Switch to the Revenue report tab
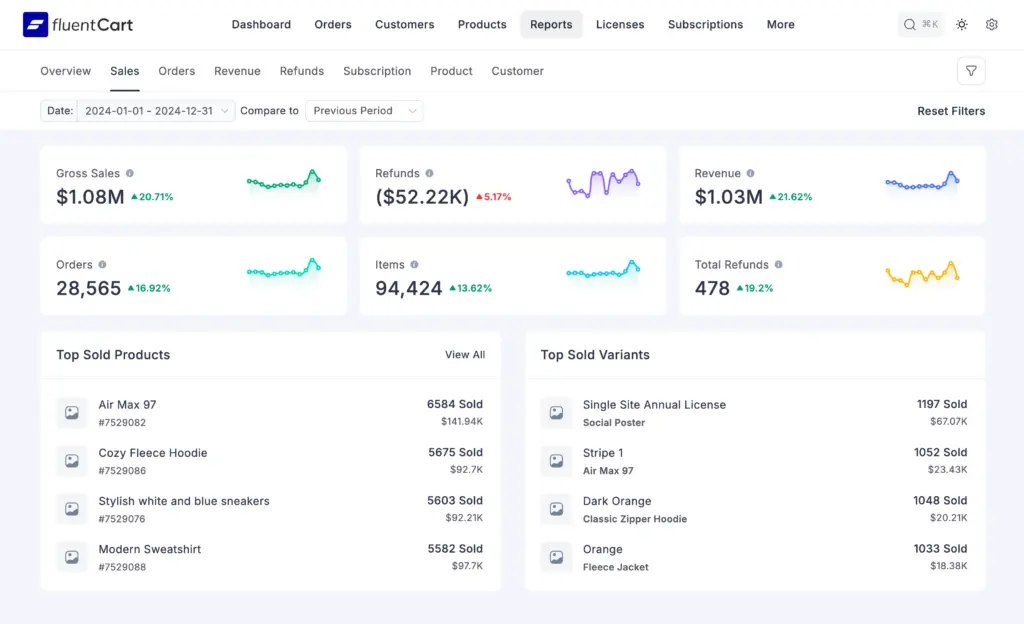The width and height of the screenshot is (1024, 624). pyautogui.click(x=237, y=71)
